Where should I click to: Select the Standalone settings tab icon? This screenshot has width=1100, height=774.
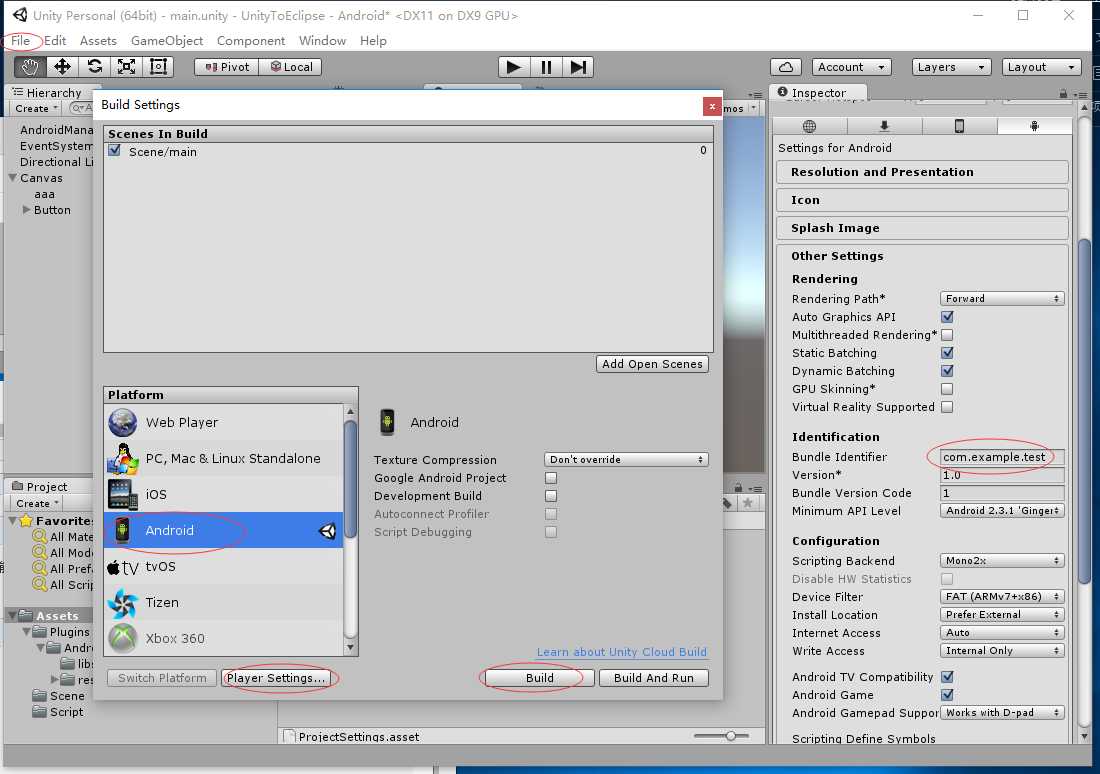(885, 126)
